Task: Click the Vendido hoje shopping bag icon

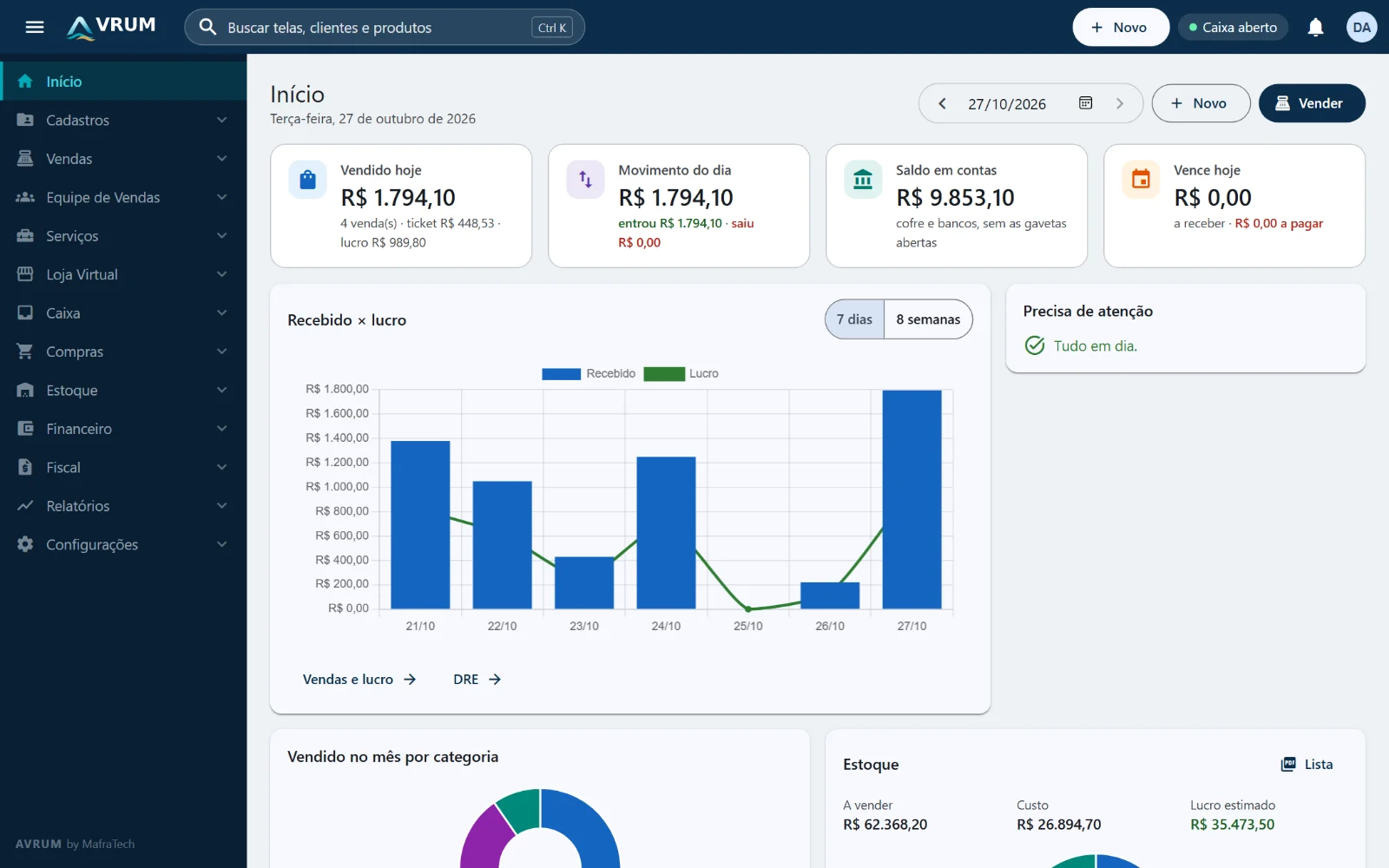Action: (307, 180)
